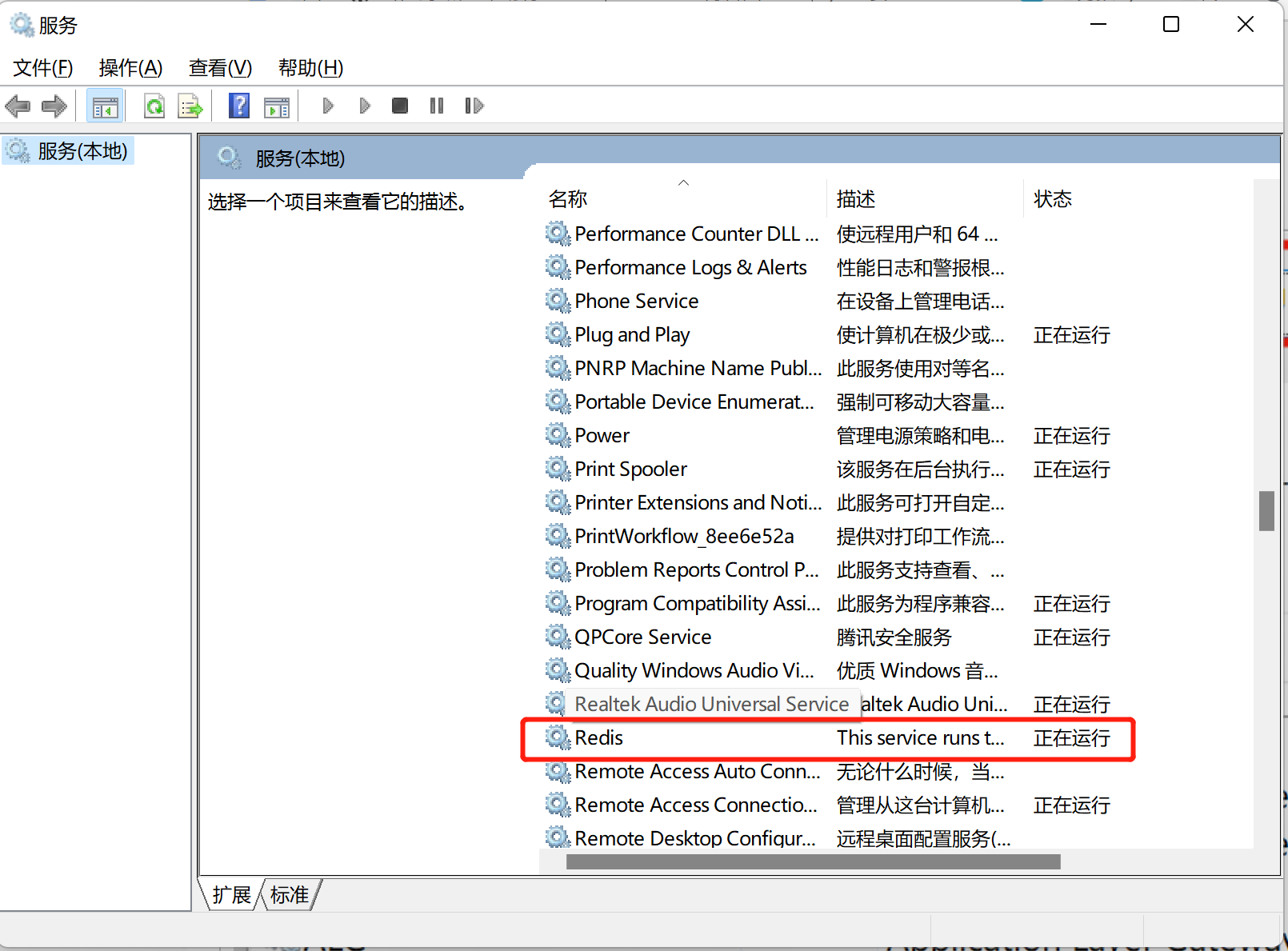Screen dimensions: 1288x951
Task: Click the Start service play icon
Action: (x=328, y=106)
